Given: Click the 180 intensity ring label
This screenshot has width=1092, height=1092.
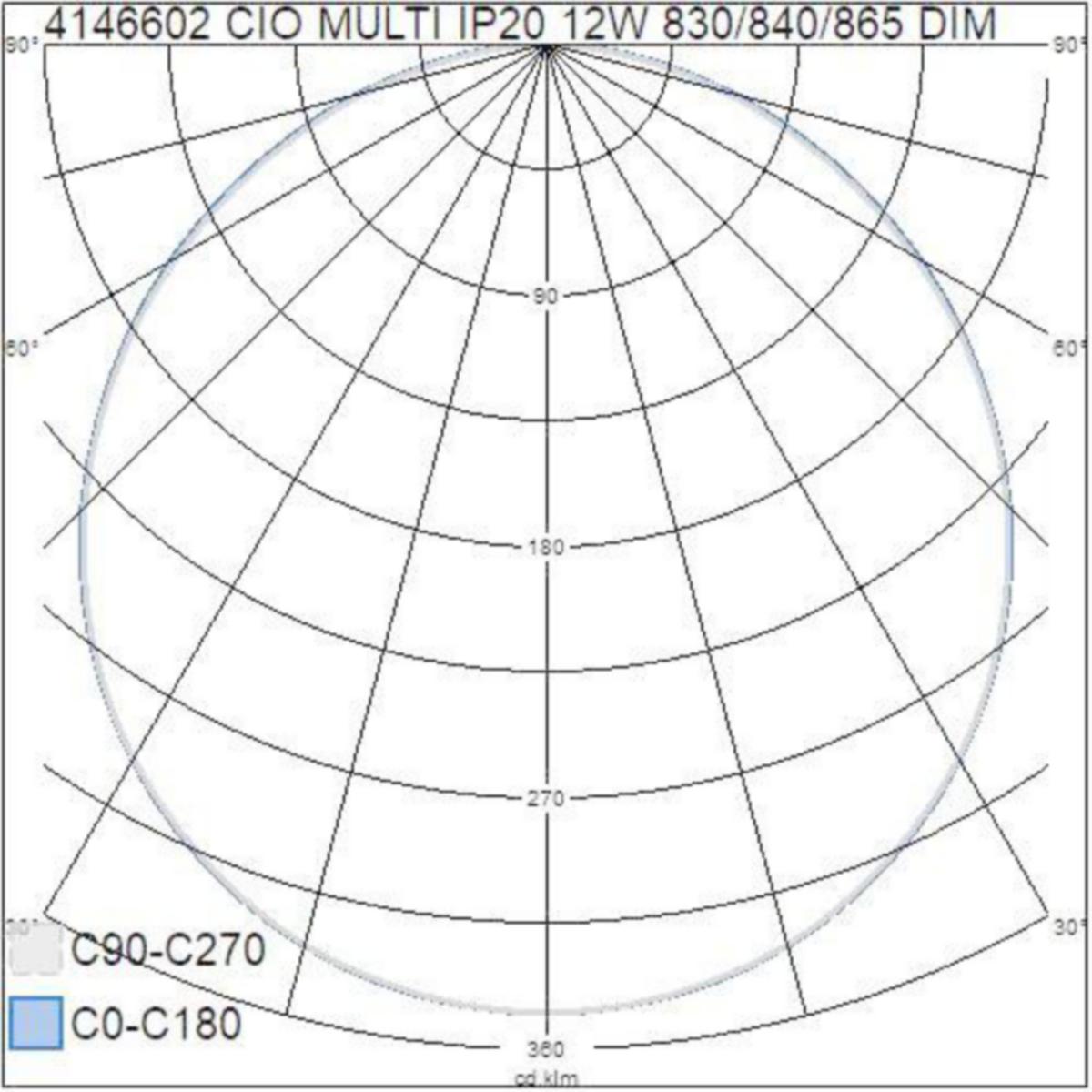Looking at the screenshot, I should [546, 548].
